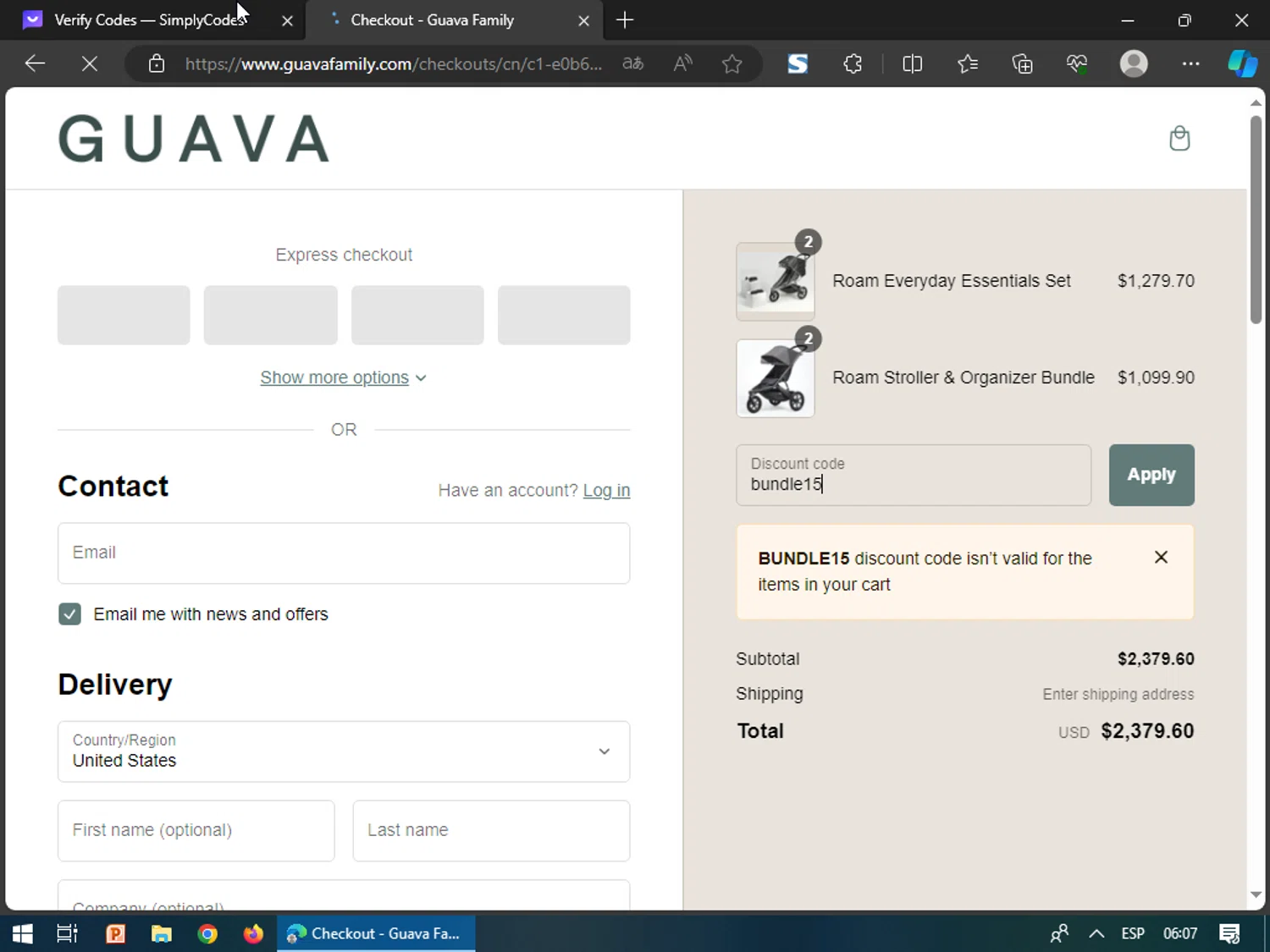Expand Show more options for express checkout

coord(343,377)
